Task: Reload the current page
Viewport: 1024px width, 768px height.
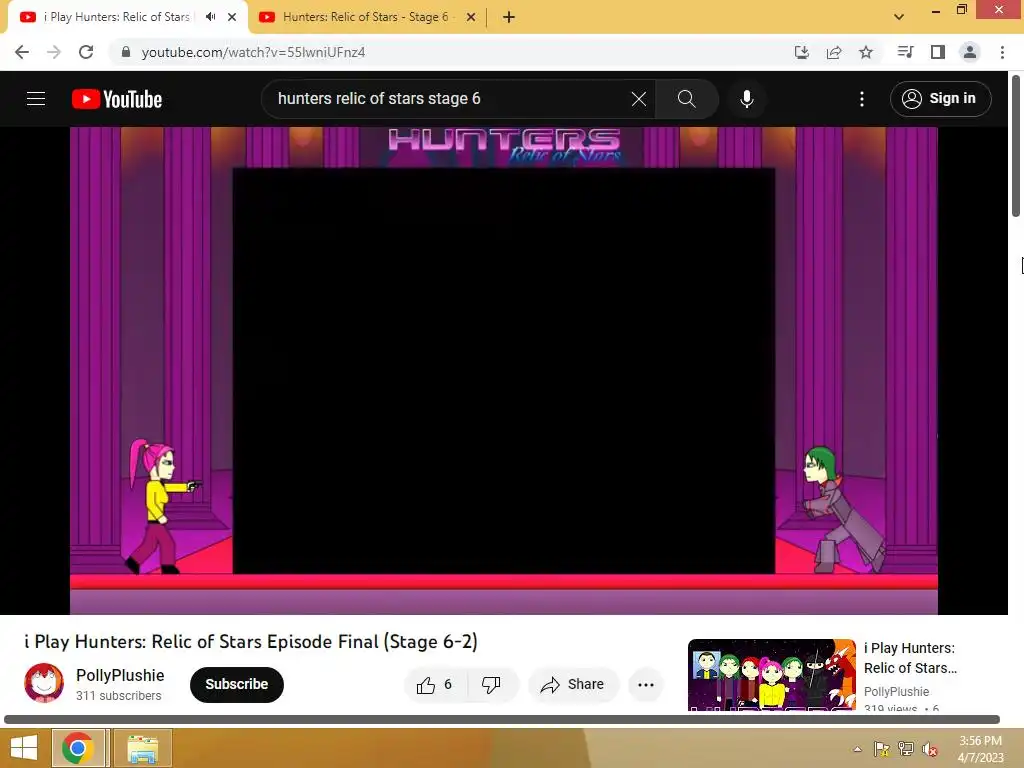Action: coord(86,52)
